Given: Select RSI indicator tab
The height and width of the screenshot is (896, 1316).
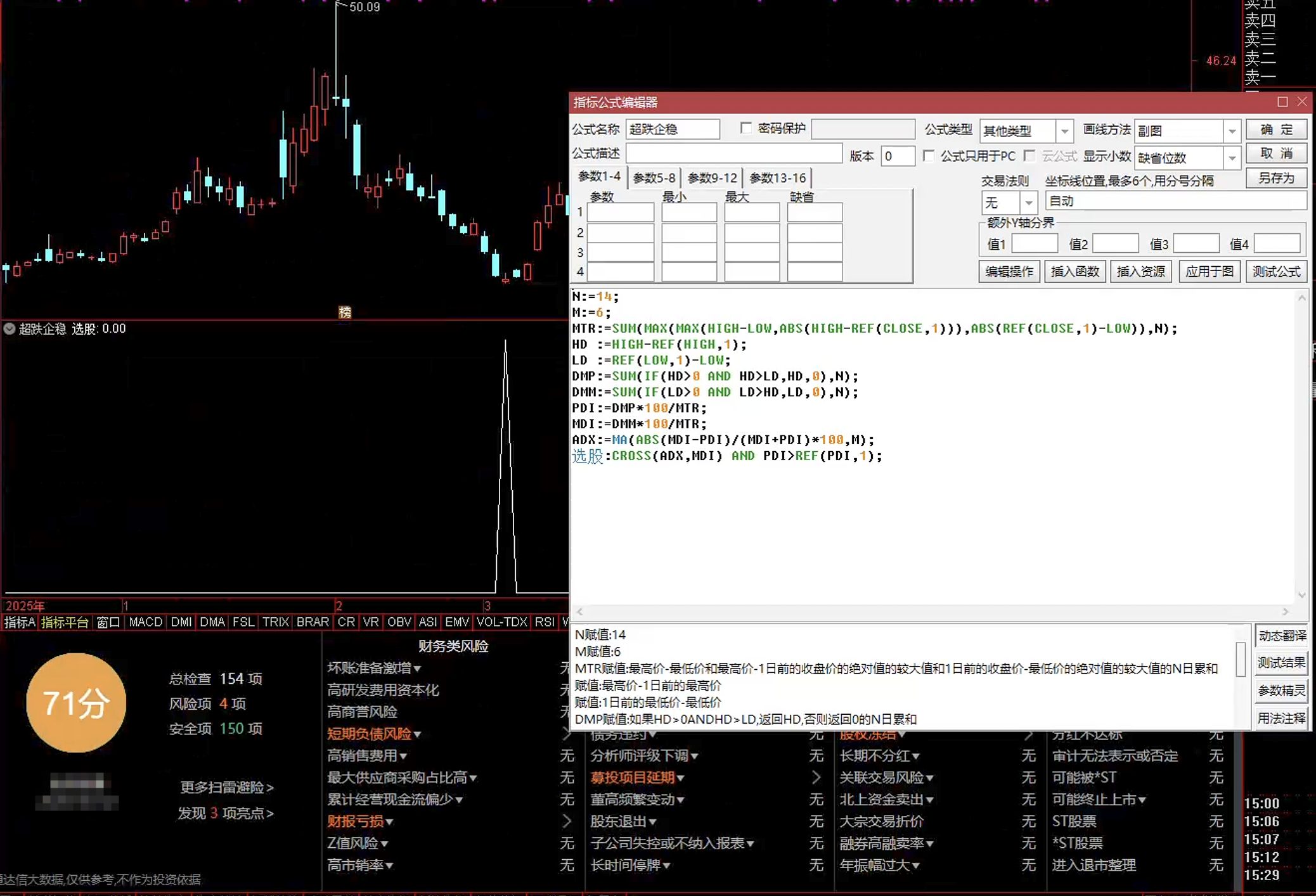Looking at the screenshot, I should click(x=544, y=622).
